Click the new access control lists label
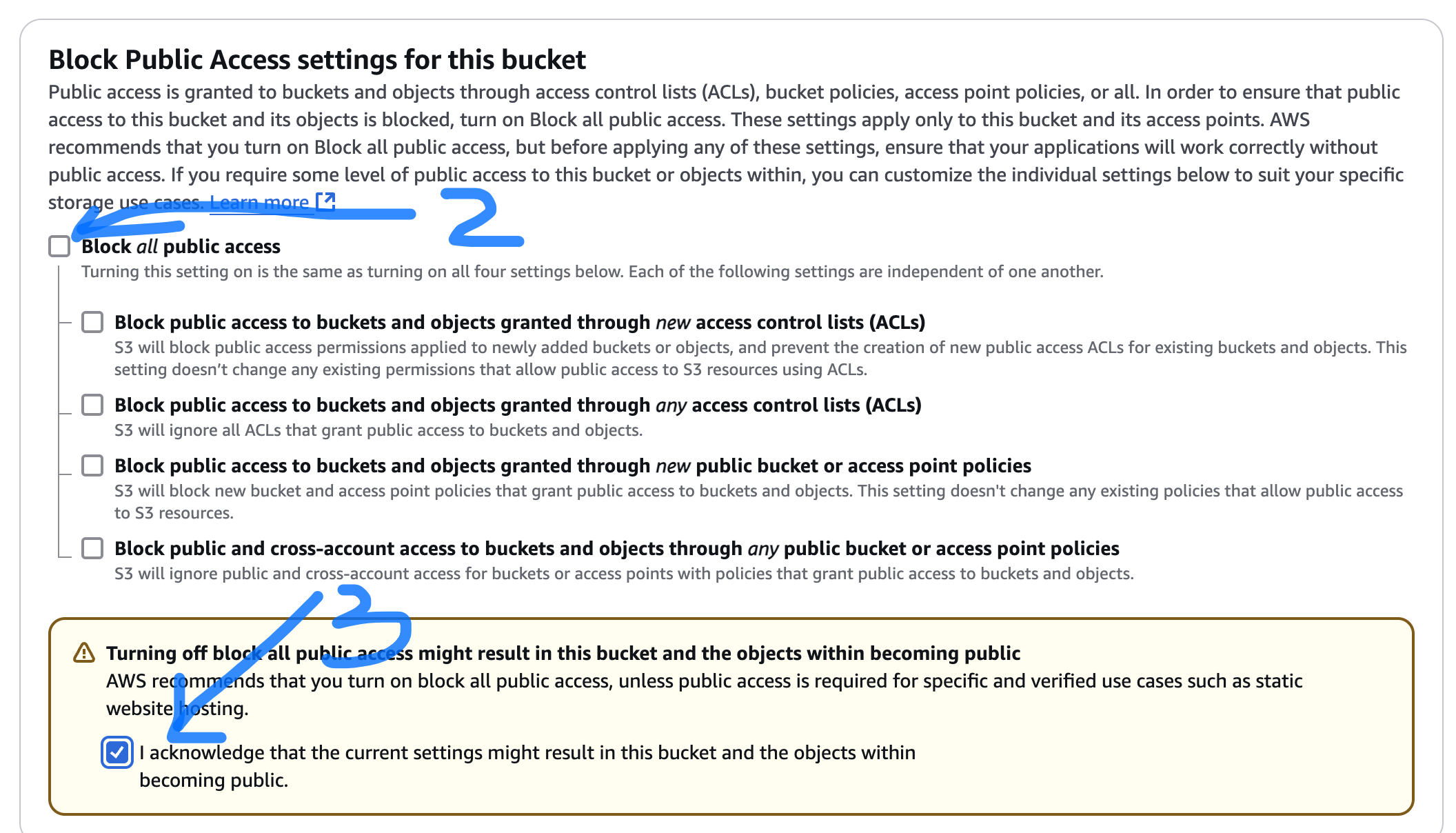Screen dimensions: 1456x833 tap(519, 322)
